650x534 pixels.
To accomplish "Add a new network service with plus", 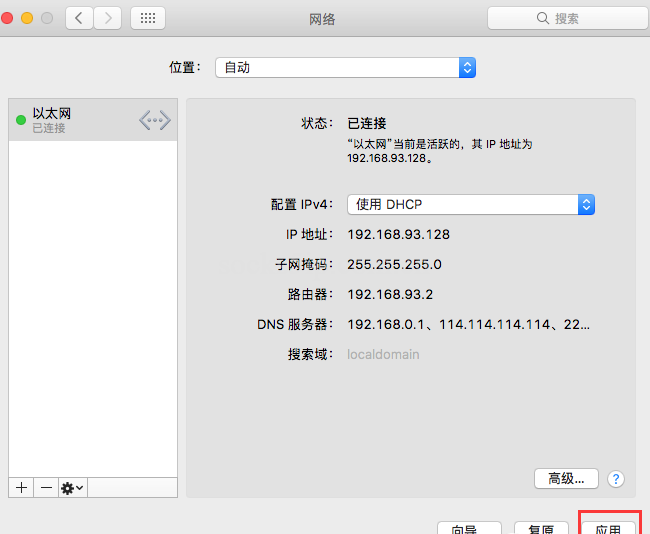I will [x=21, y=487].
